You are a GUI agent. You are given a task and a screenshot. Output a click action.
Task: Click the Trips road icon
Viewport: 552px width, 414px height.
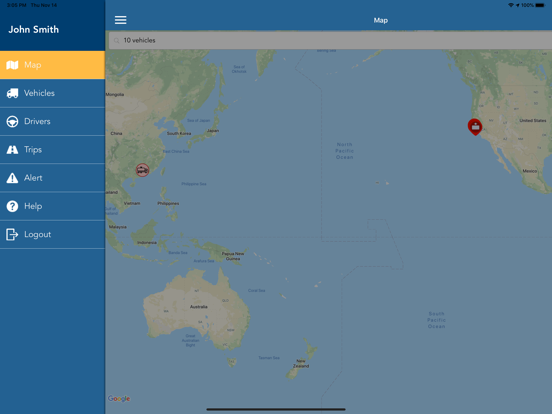(12, 150)
